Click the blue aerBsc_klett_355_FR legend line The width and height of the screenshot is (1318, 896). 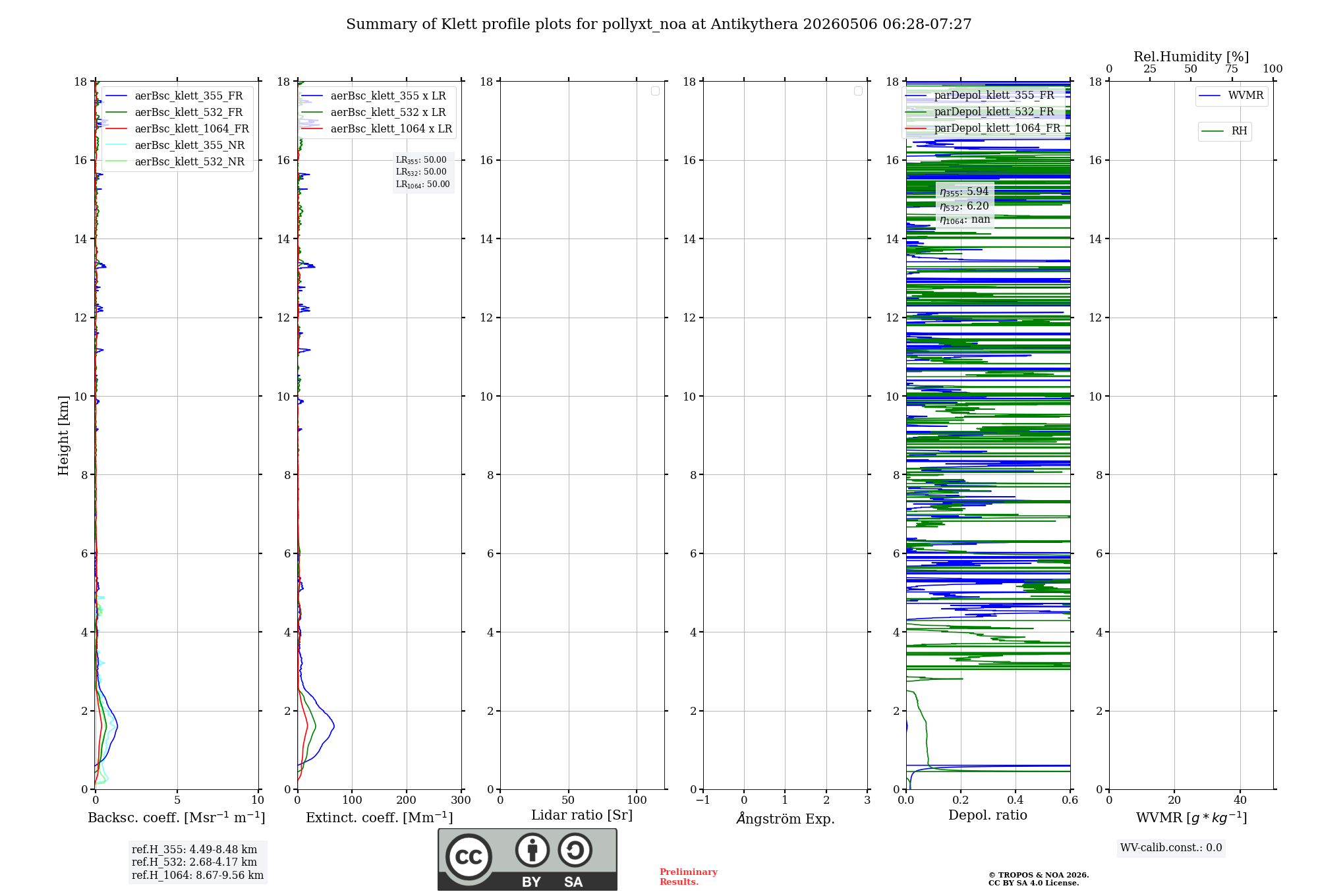[115, 96]
